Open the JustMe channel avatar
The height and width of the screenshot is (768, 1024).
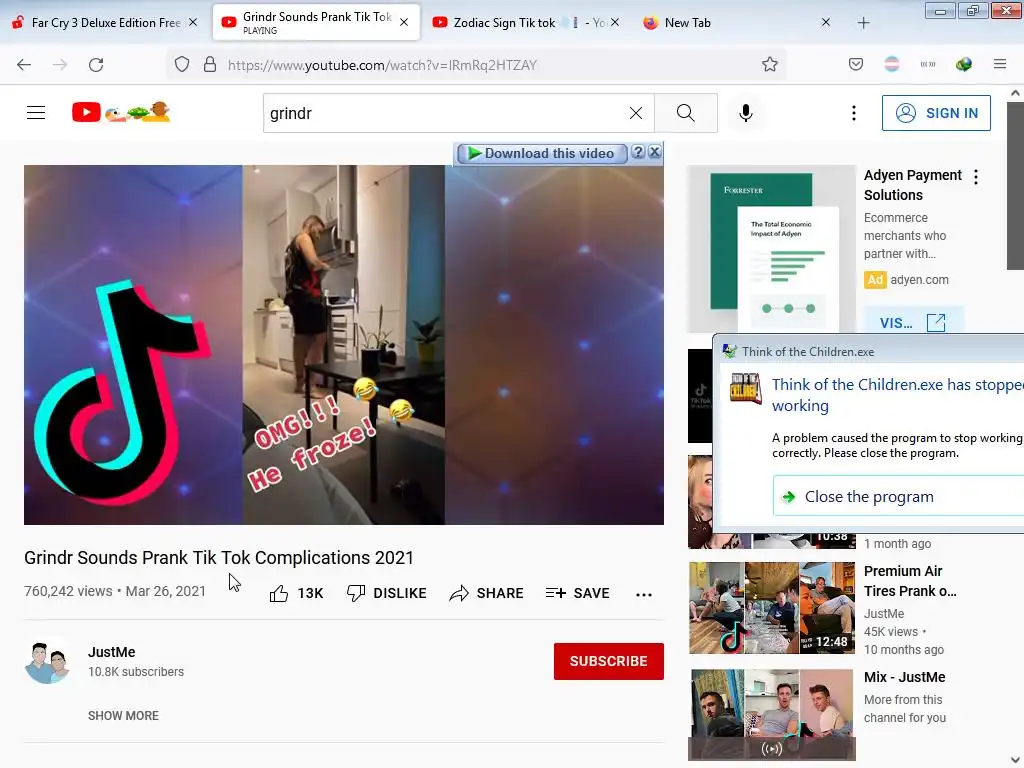(x=48, y=661)
